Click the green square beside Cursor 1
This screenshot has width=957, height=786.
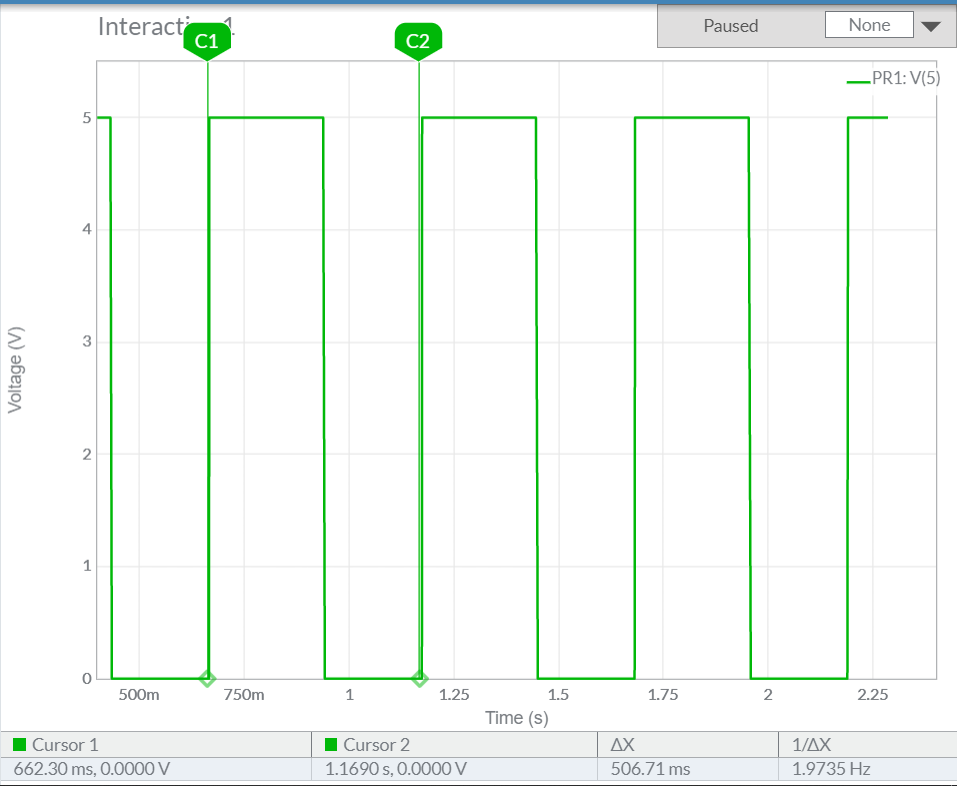[x=19, y=745]
